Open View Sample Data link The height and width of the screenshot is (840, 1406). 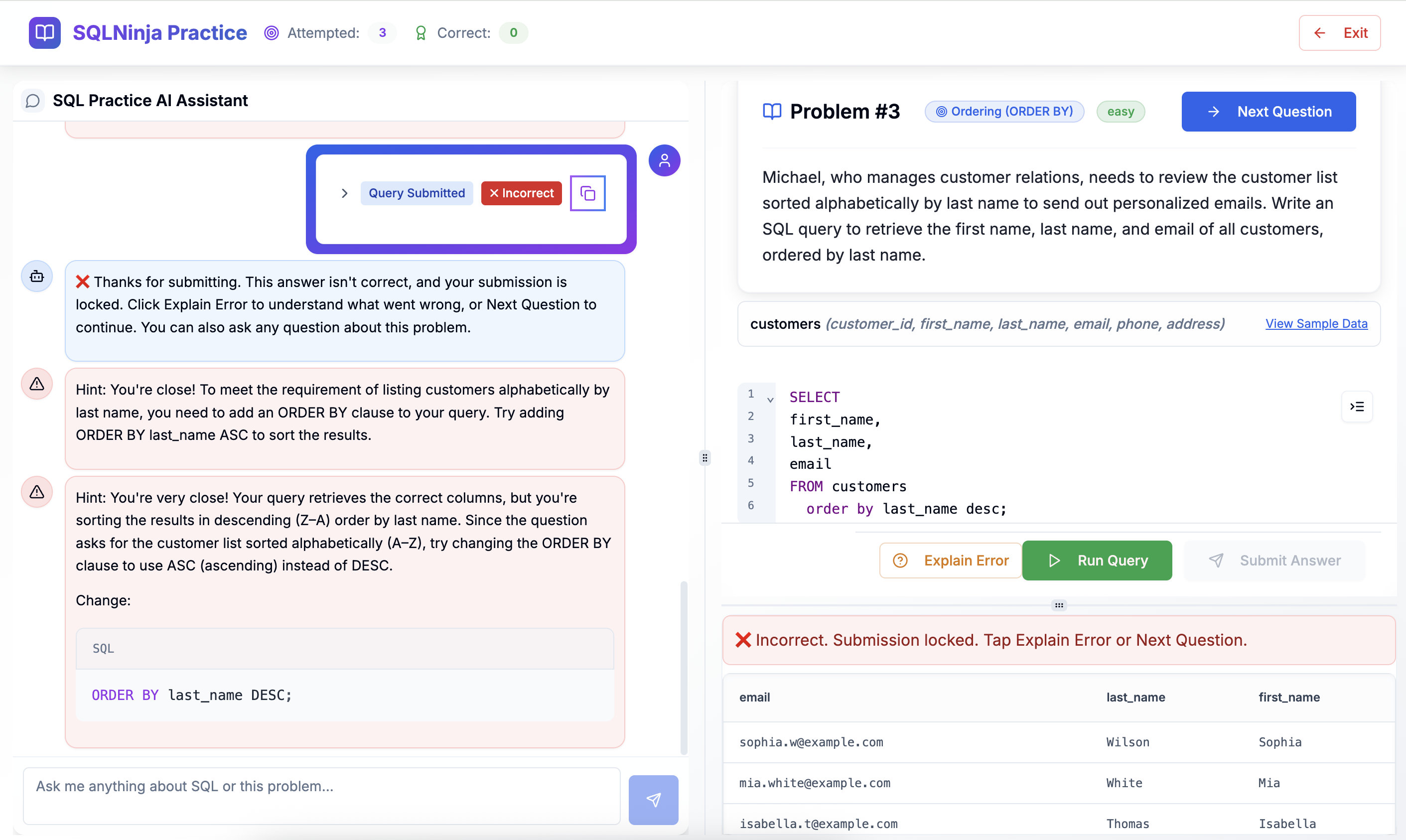click(x=1316, y=324)
